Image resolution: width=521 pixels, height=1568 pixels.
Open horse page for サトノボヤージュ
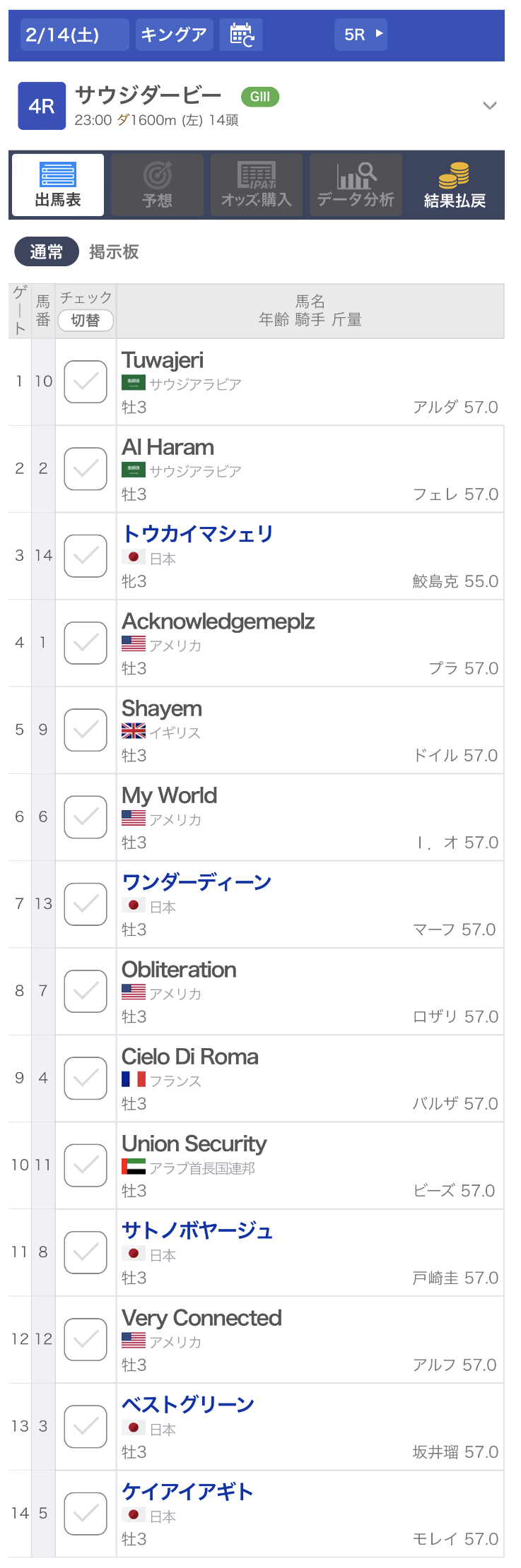pyautogui.click(x=197, y=1230)
